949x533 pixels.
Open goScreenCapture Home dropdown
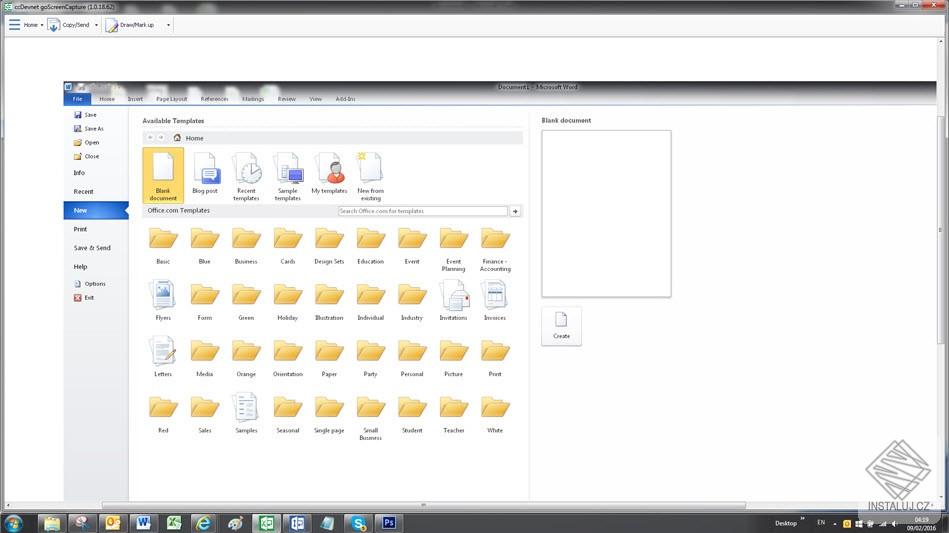click(26, 25)
